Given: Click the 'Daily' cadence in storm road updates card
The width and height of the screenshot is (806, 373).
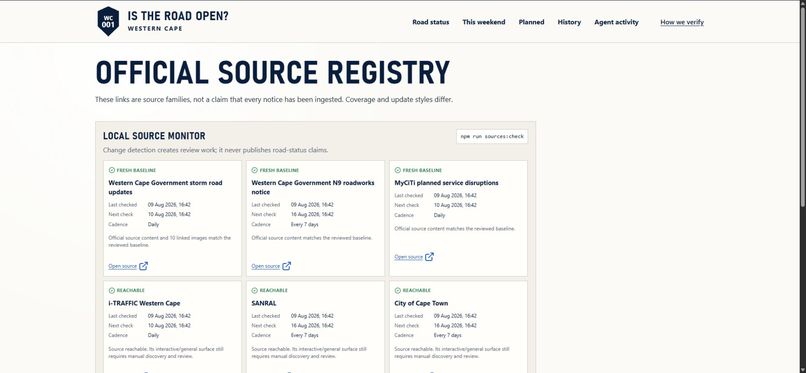Looking at the screenshot, I should [154, 225].
